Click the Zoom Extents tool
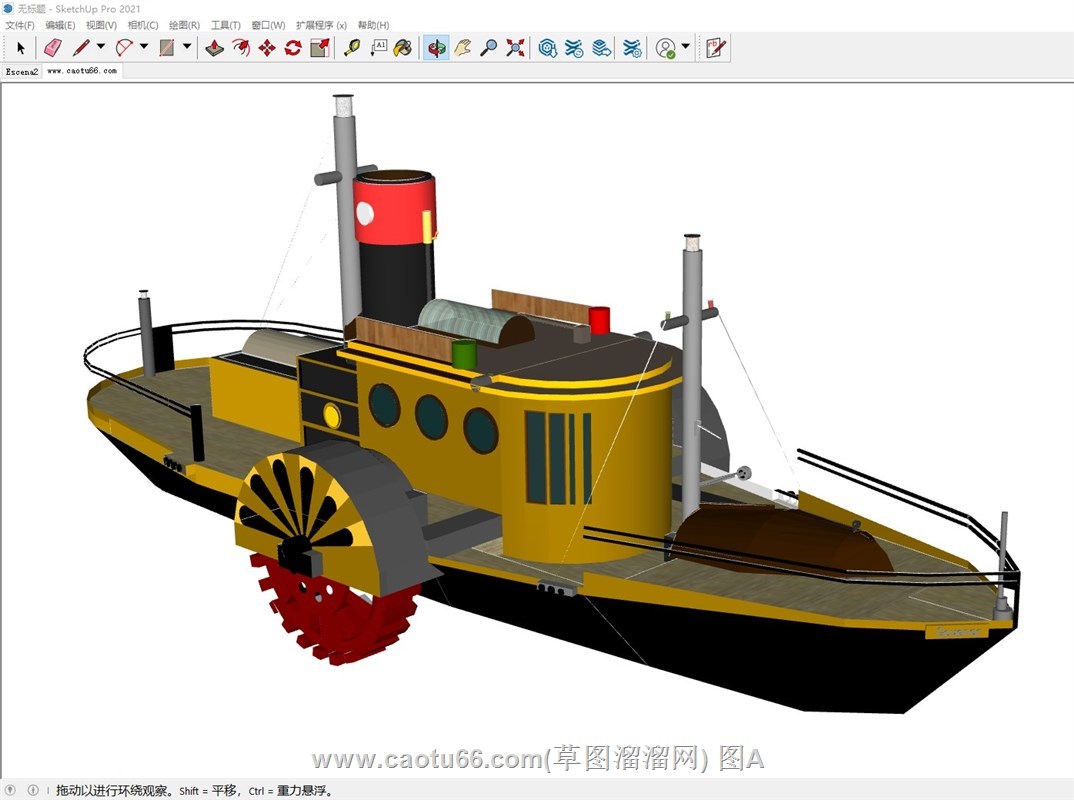Screen dimensions: 1074x800 point(515,47)
